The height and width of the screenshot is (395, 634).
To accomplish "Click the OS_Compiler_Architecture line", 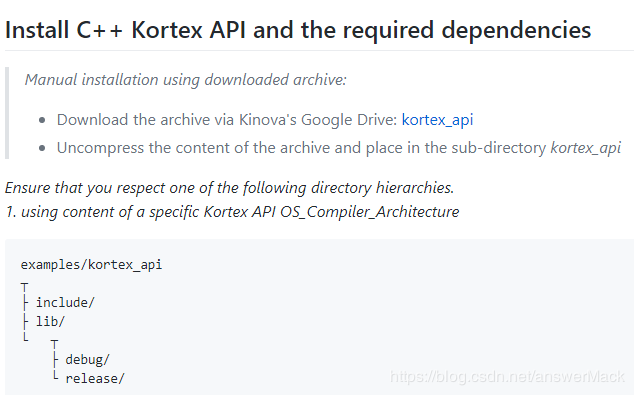I will pos(232,212).
